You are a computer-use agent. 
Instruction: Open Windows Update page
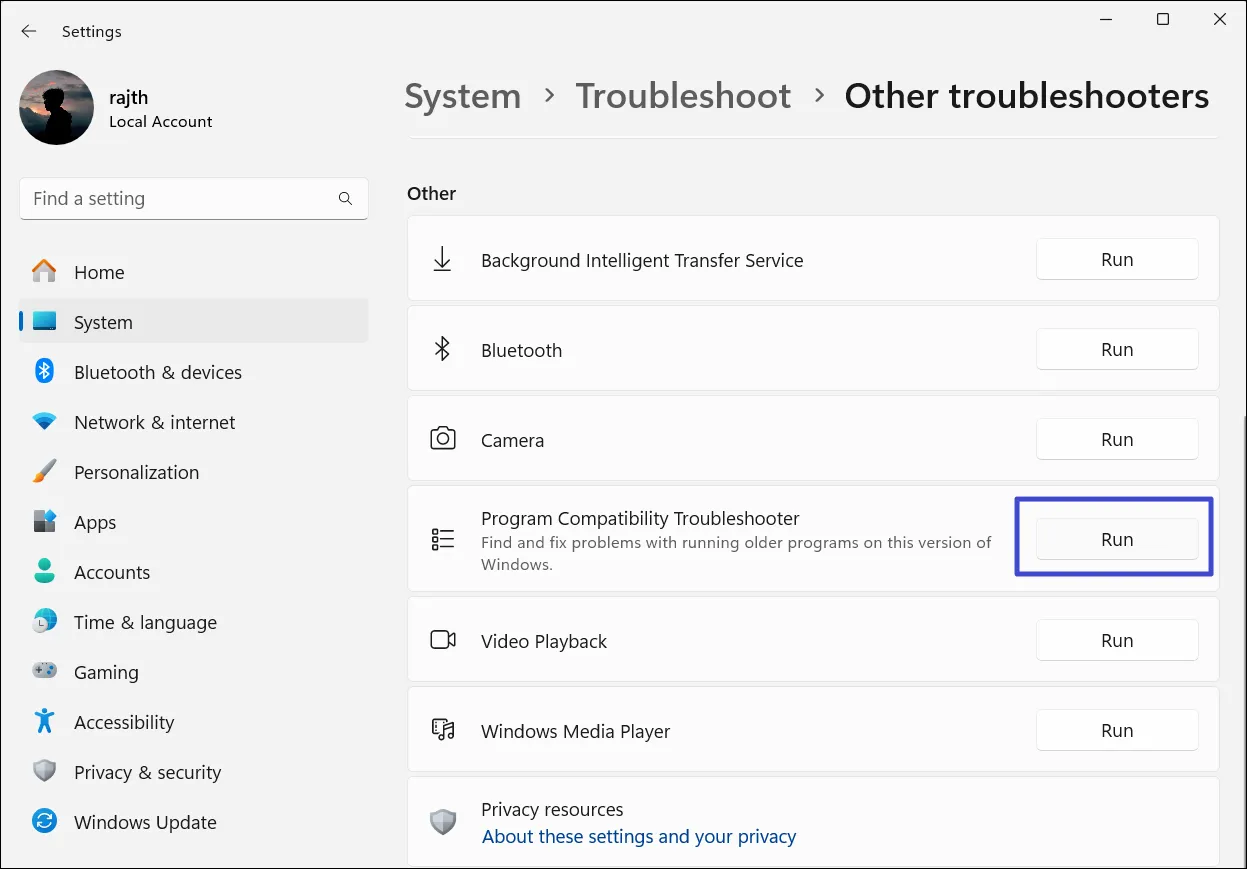click(x=145, y=822)
